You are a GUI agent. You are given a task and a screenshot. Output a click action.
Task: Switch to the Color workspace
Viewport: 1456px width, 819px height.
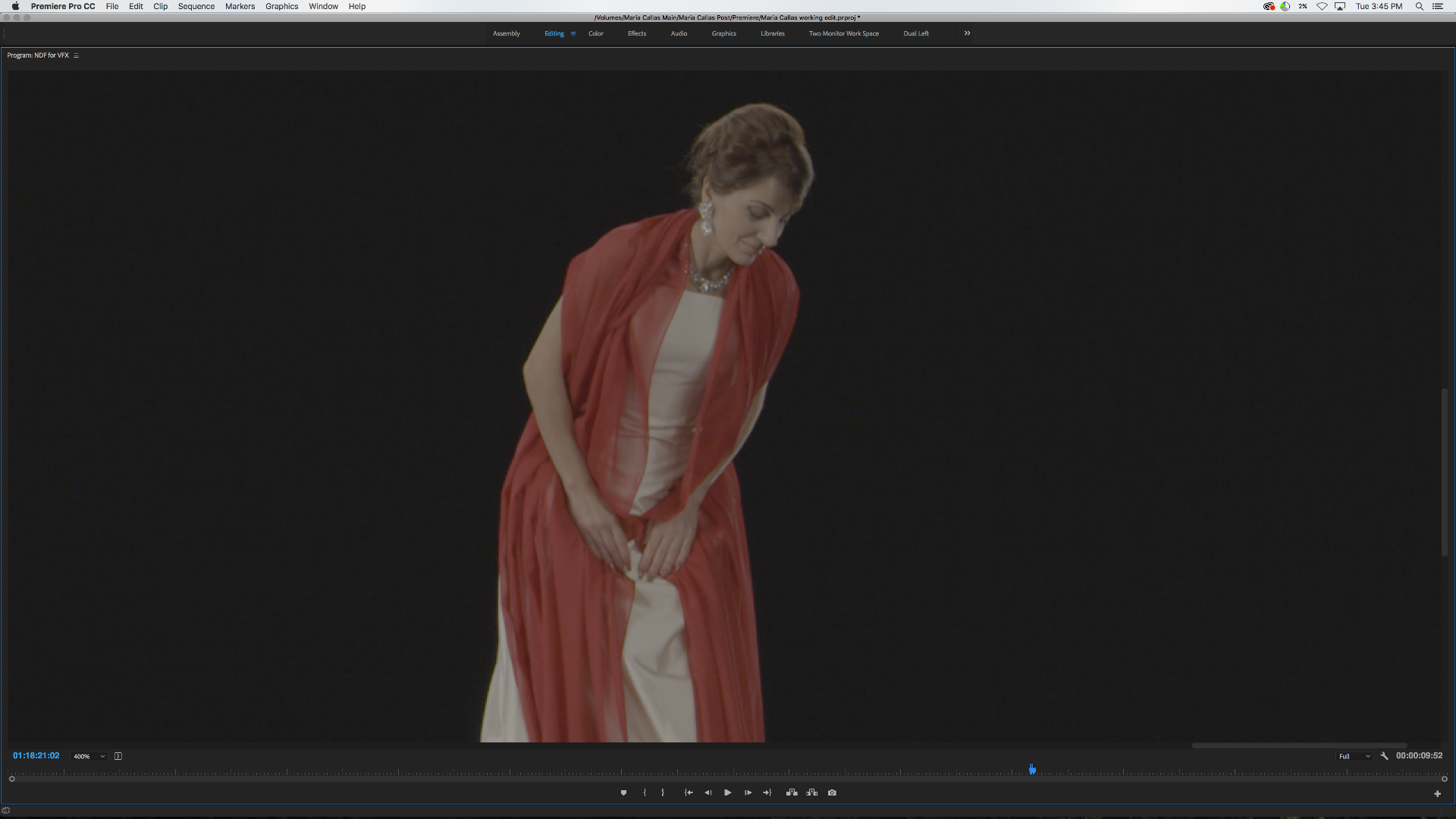pyautogui.click(x=596, y=33)
